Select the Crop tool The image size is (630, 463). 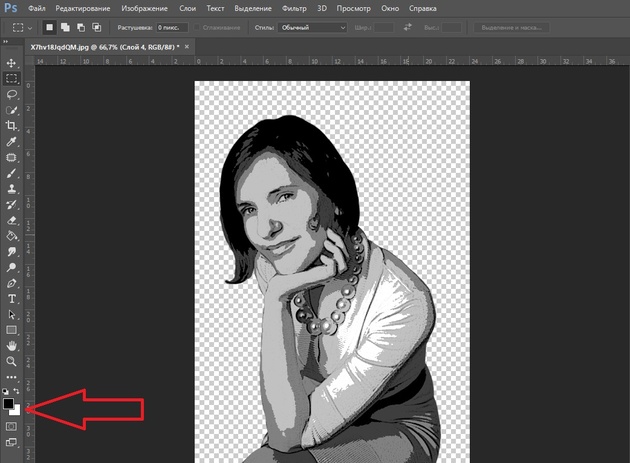click(x=11, y=126)
